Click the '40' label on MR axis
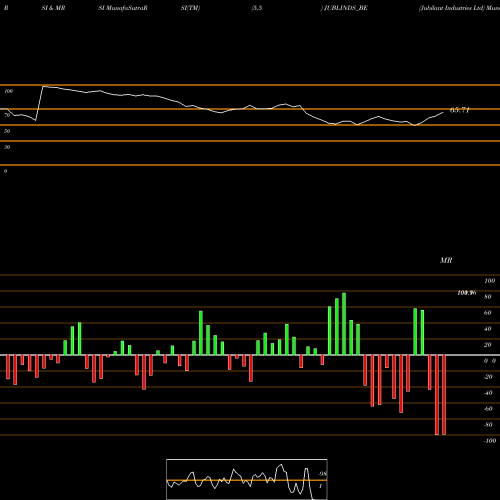500x500 pixels. (488, 329)
